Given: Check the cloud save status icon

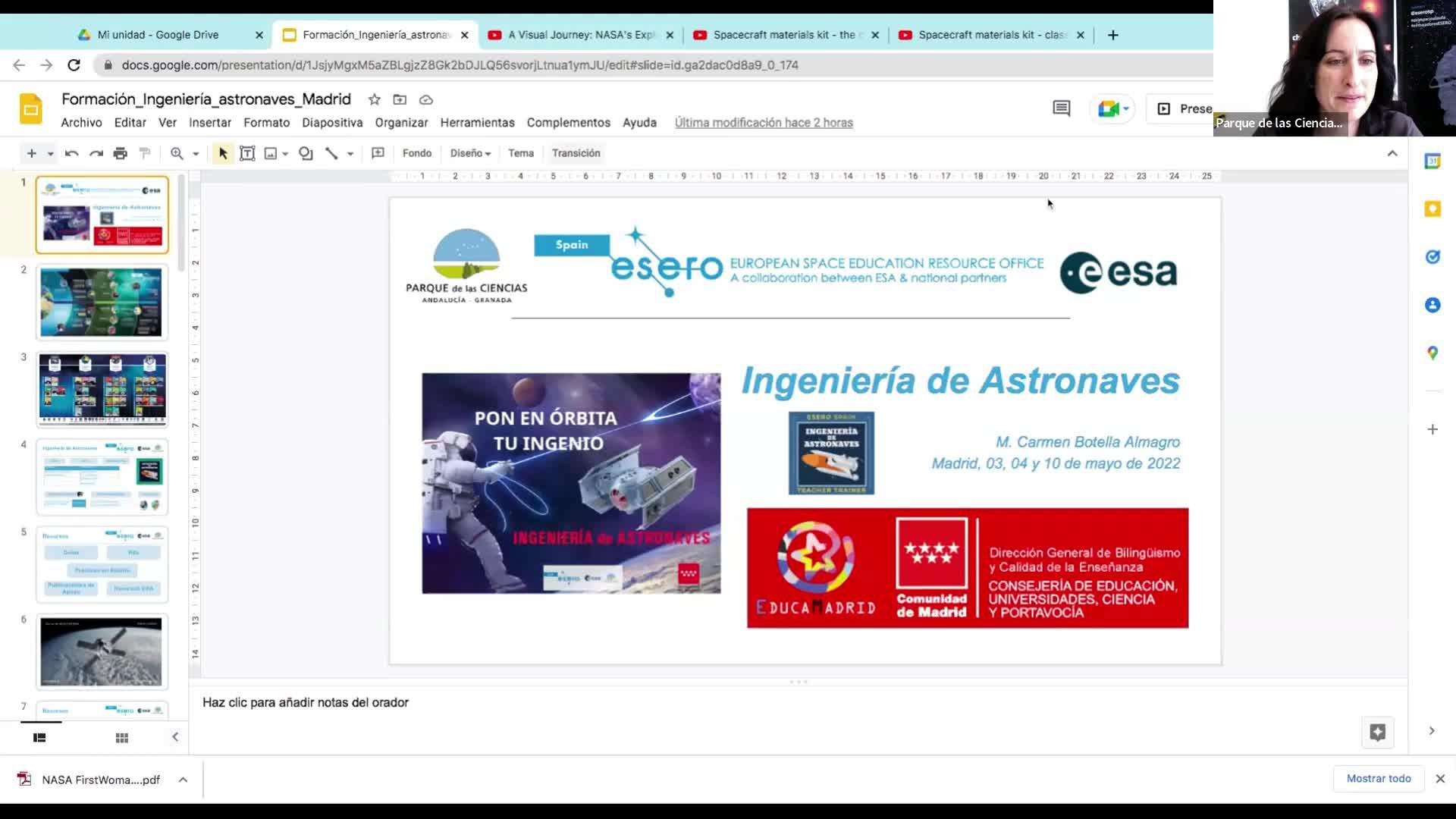Looking at the screenshot, I should pos(426,99).
